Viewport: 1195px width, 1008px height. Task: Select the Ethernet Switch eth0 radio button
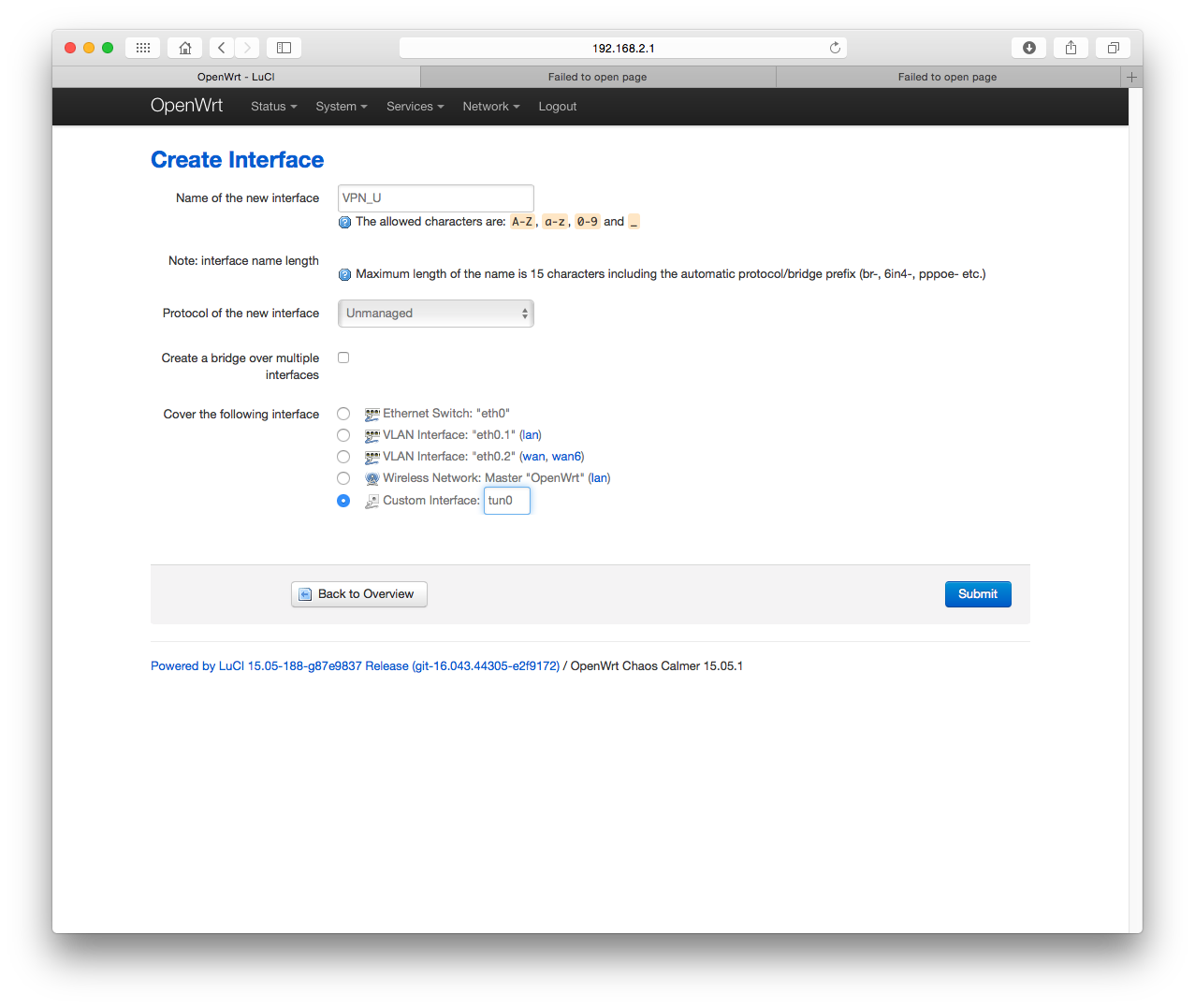(x=343, y=414)
